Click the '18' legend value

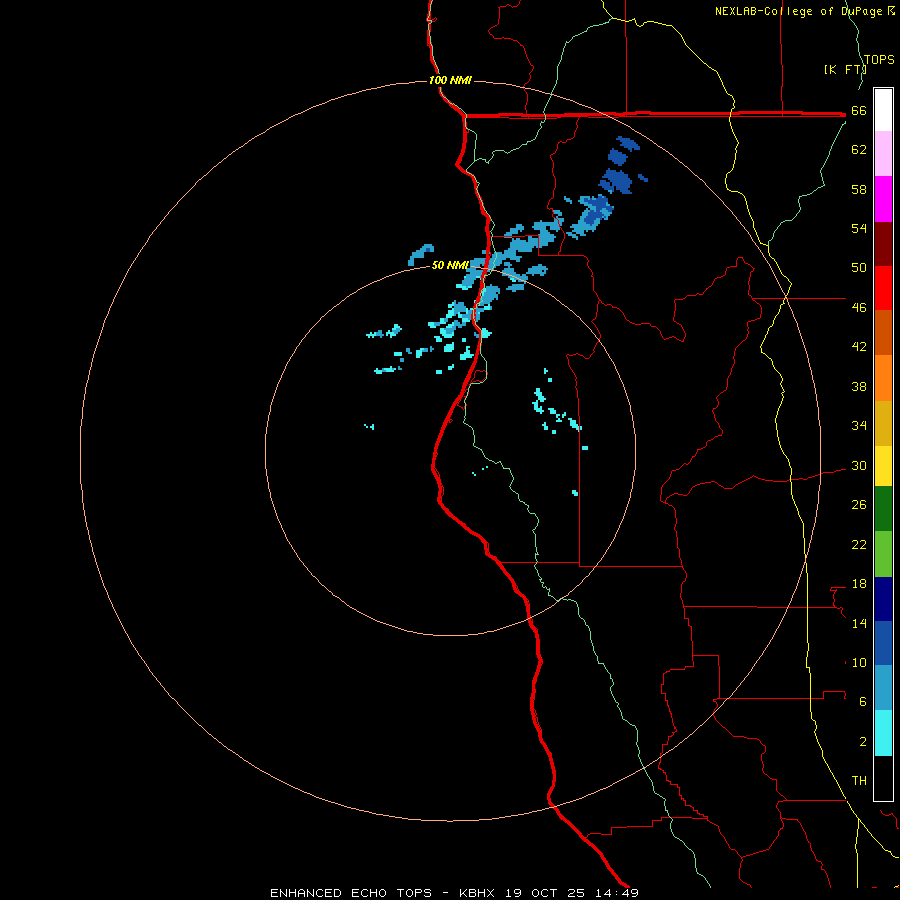tap(859, 584)
